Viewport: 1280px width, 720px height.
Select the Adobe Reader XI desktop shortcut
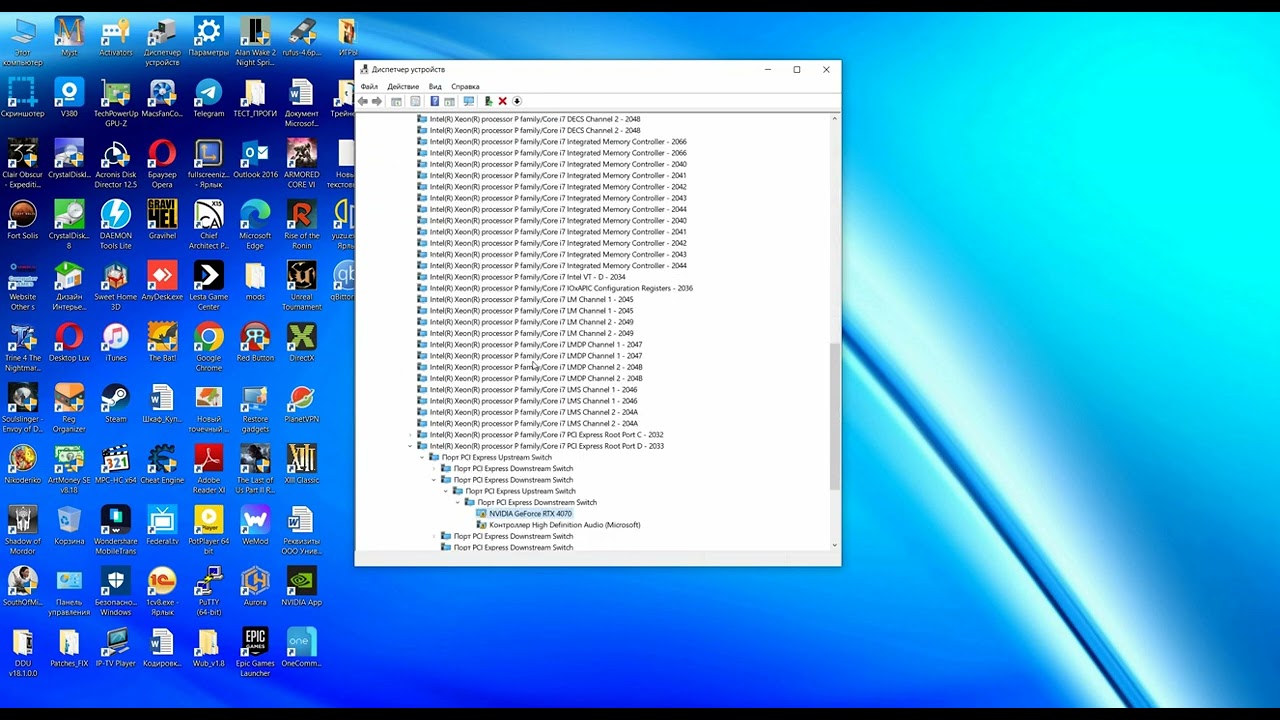coord(208,469)
